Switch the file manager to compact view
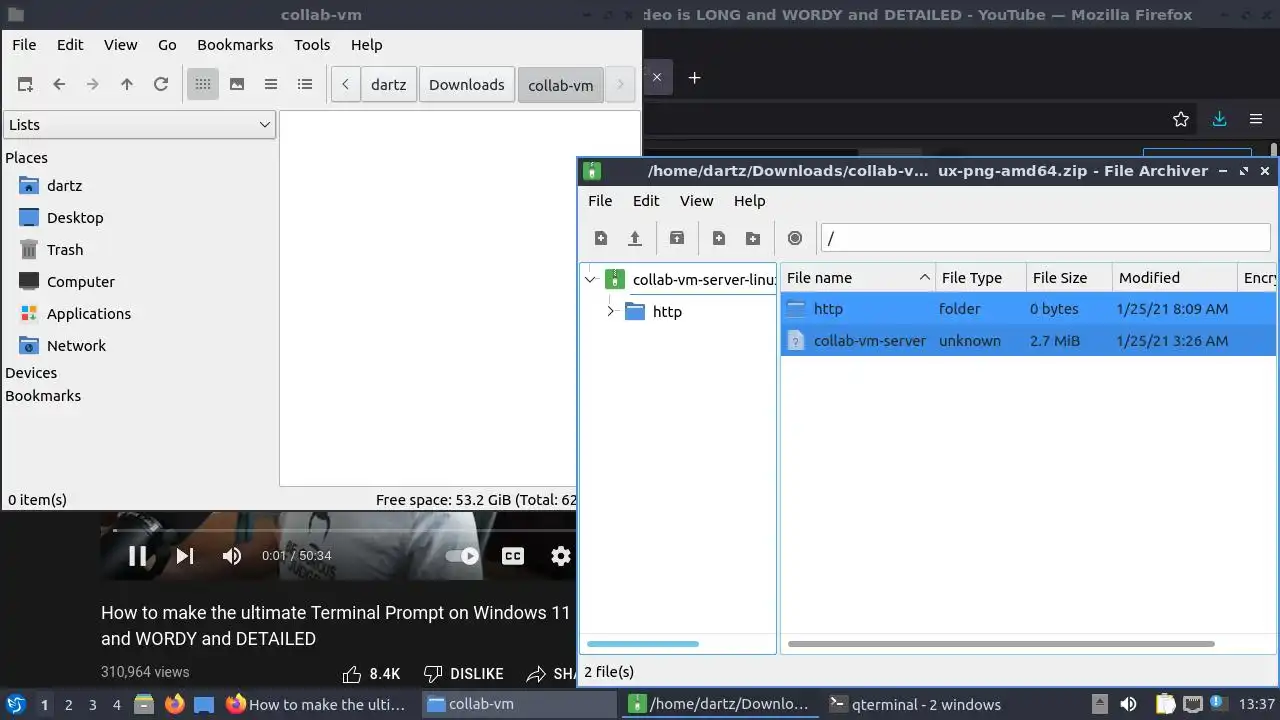 tap(271, 85)
